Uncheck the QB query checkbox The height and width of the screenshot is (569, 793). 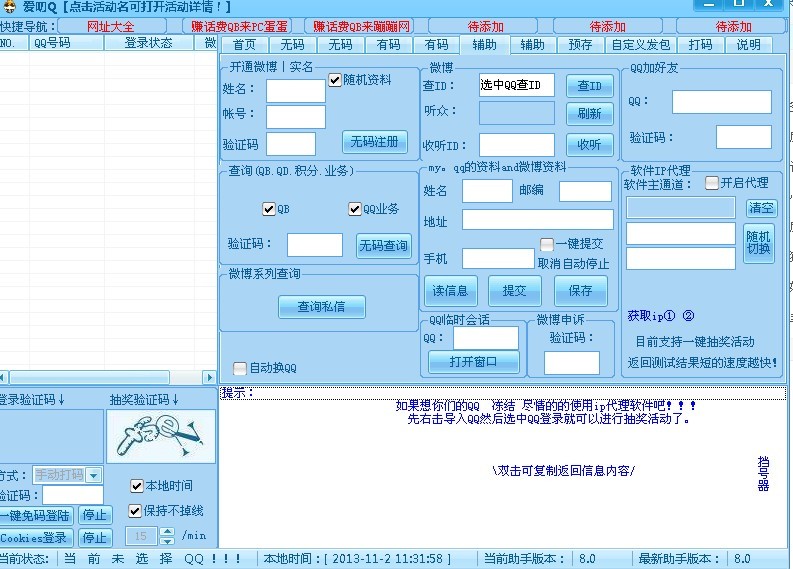click(269, 209)
